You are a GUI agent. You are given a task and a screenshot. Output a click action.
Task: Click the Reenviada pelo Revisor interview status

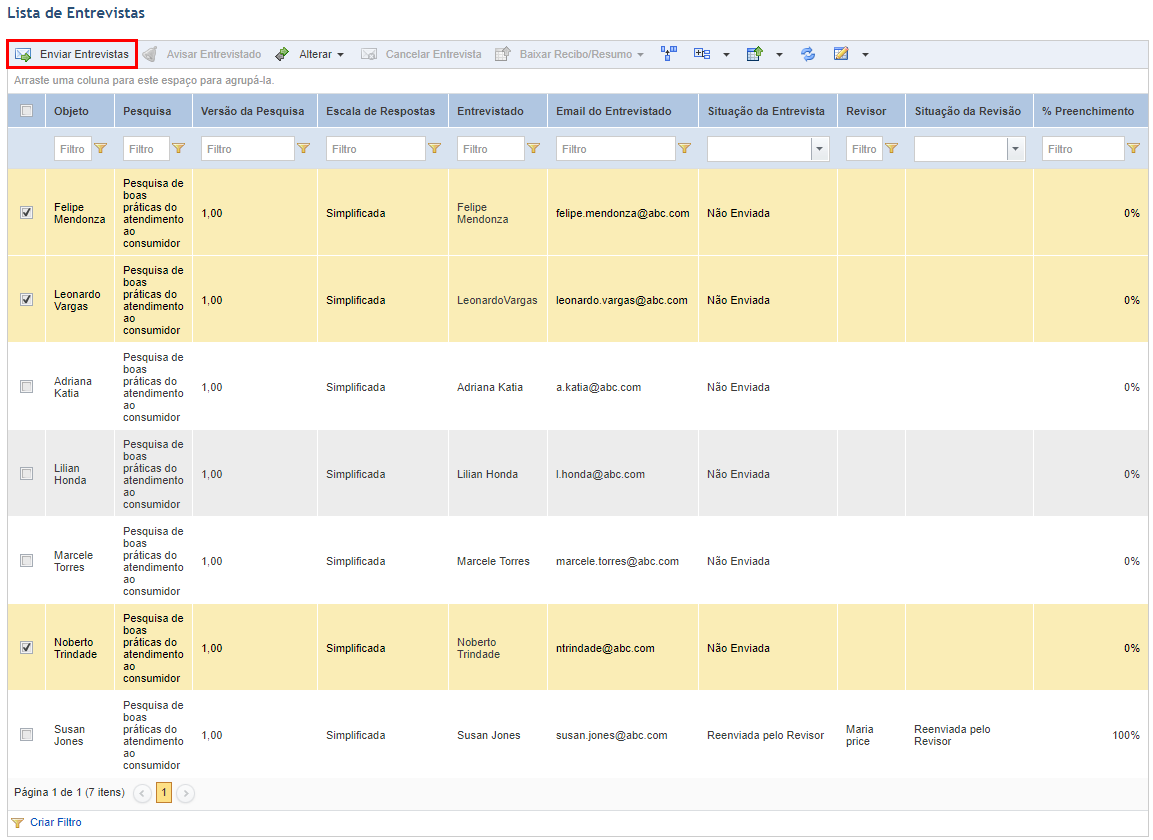(x=765, y=735)
